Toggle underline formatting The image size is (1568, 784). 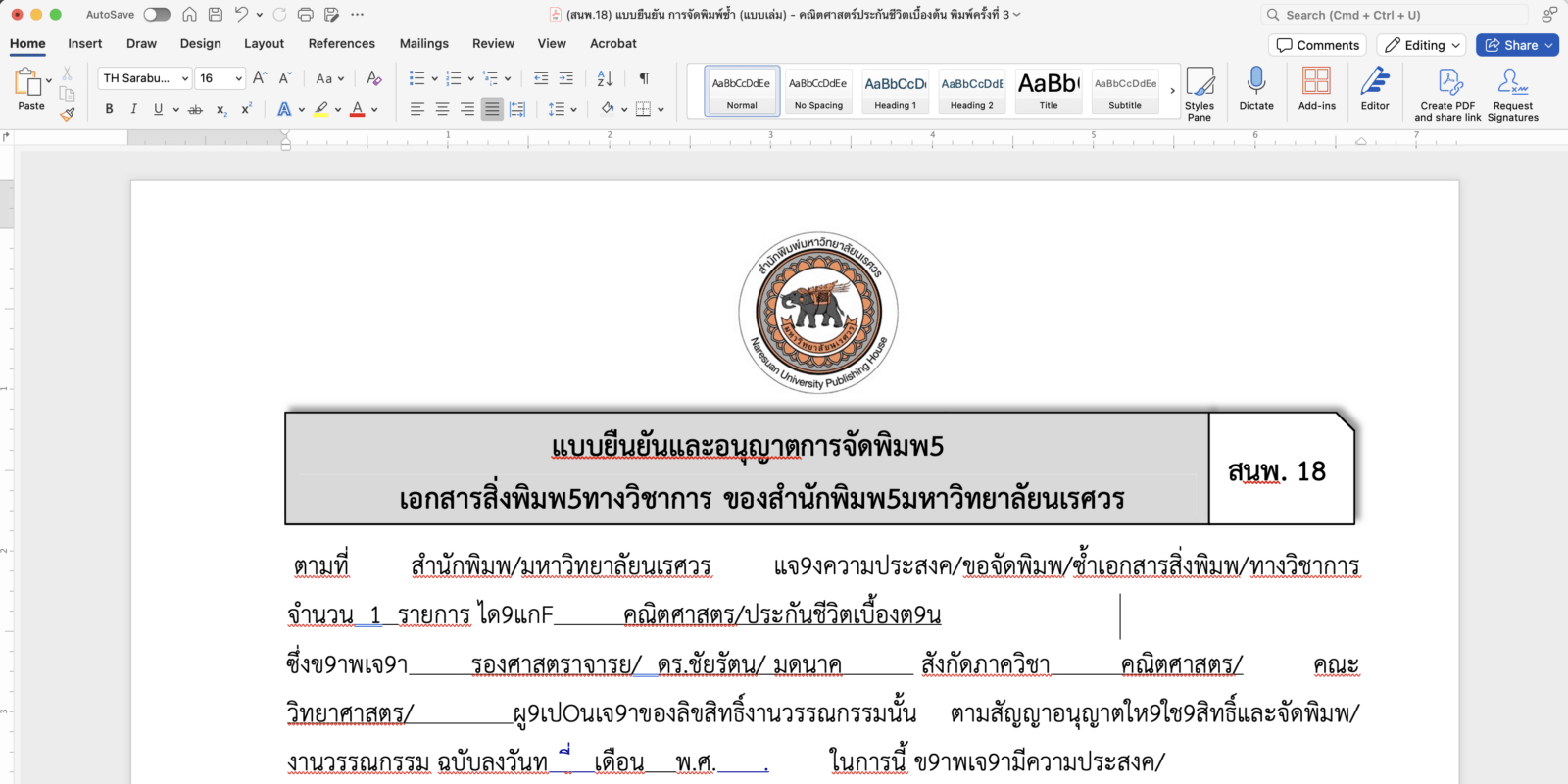pos(158,109)
